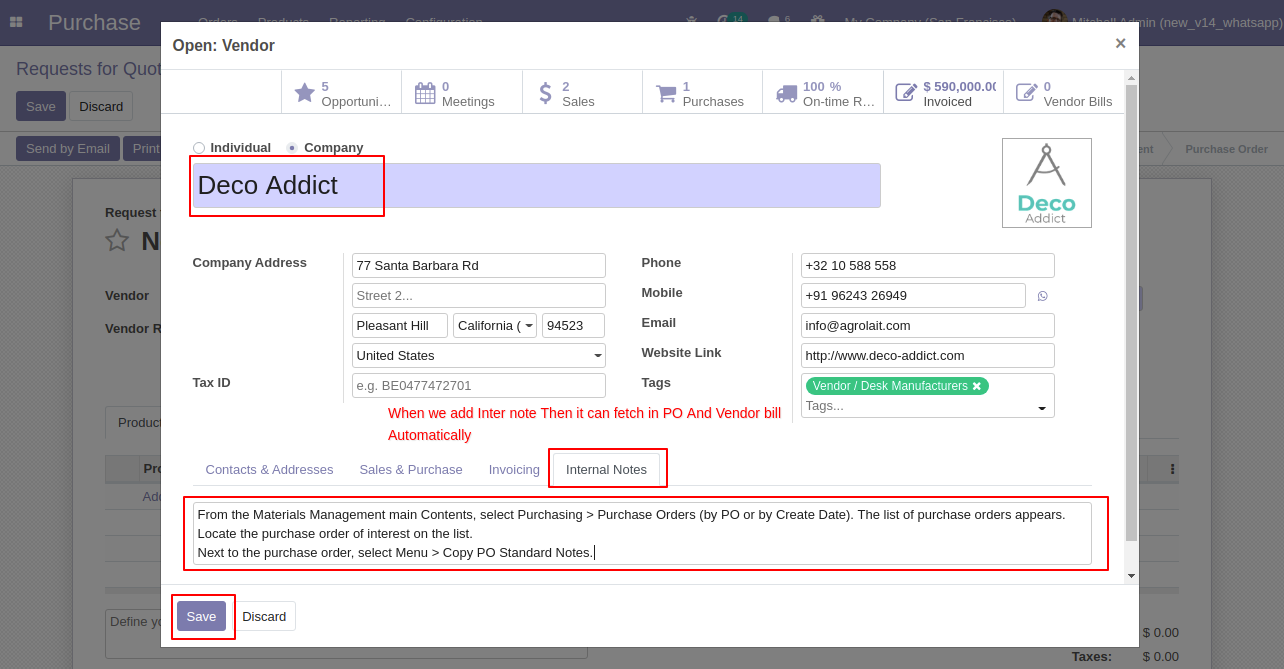Click the 94523 ZIP field
The height and width of the screenshot is (669, 1284).
(x=574, y=326)
